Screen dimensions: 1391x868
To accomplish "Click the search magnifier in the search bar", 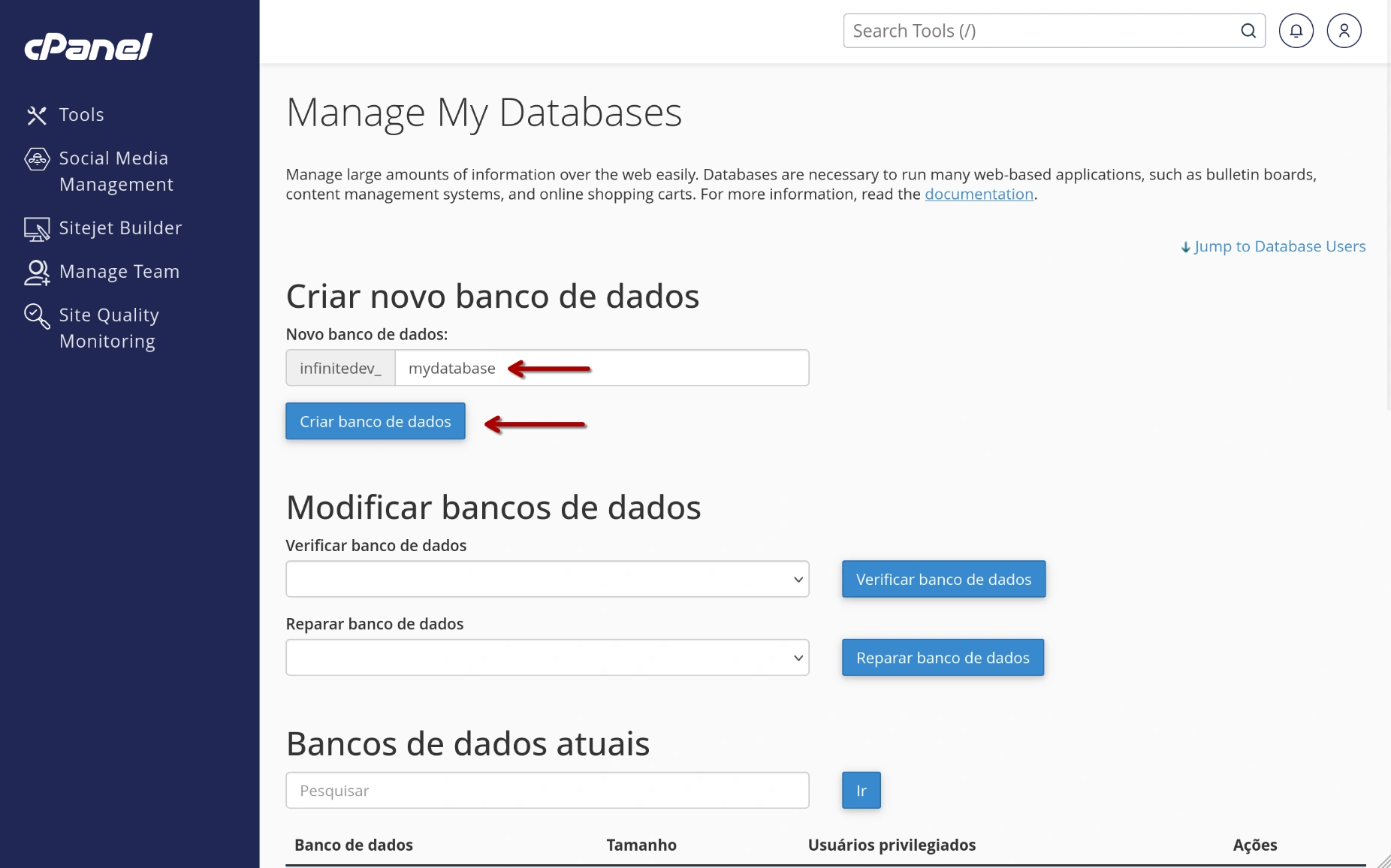I will tap(1248, 31).
